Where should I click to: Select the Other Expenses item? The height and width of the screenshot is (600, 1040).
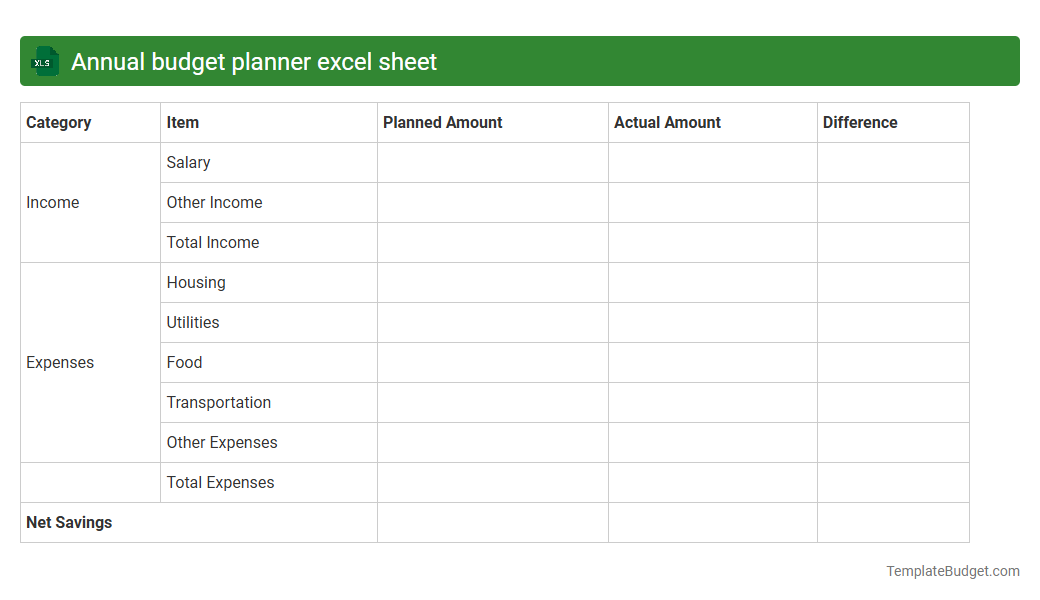click(x=221, y=442)
